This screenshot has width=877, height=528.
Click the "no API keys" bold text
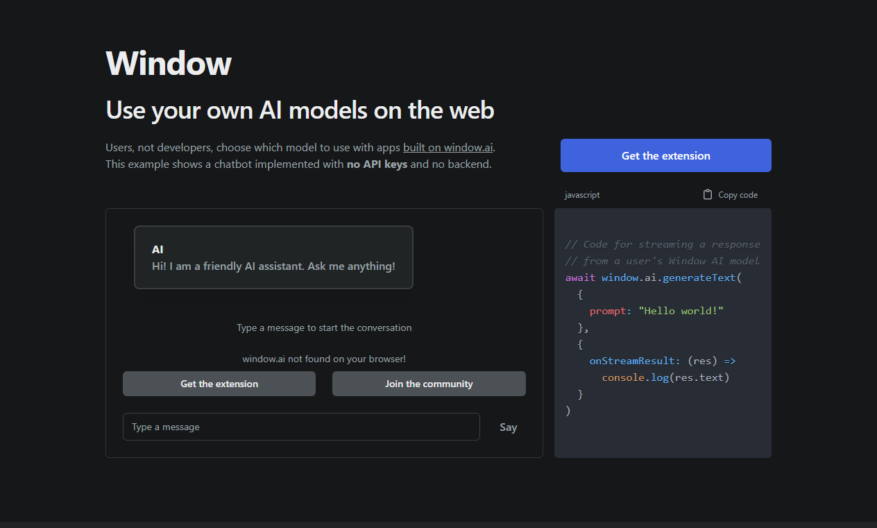click(x=377, y=164)
